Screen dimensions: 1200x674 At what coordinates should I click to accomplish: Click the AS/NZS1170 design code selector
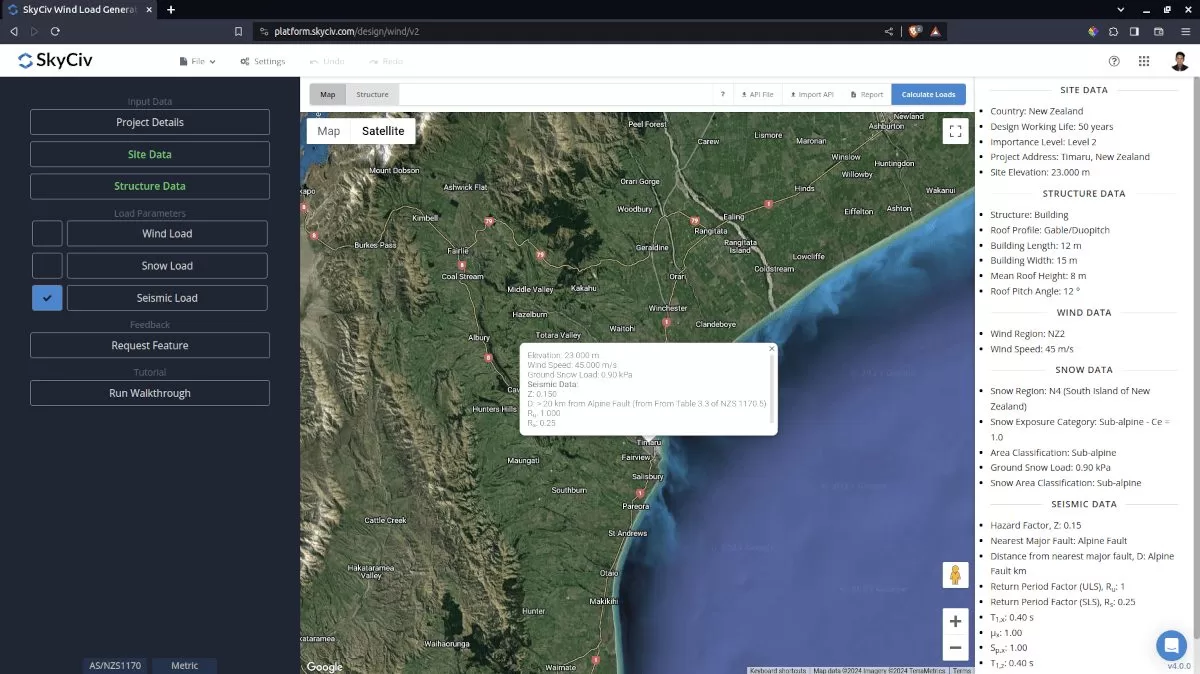click(x=115, y=666)
